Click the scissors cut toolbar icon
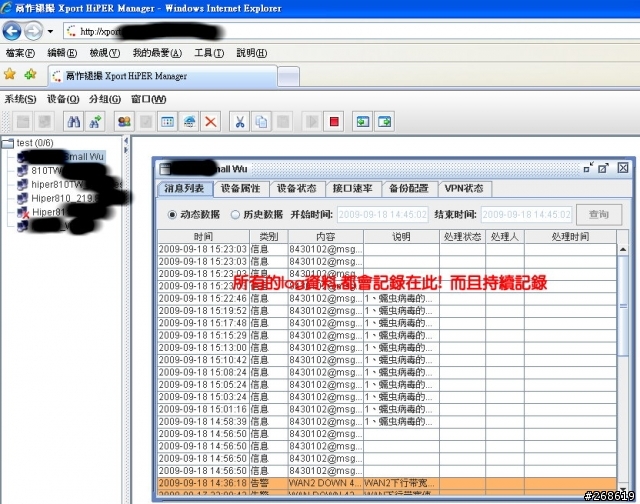 click(240, 122)
